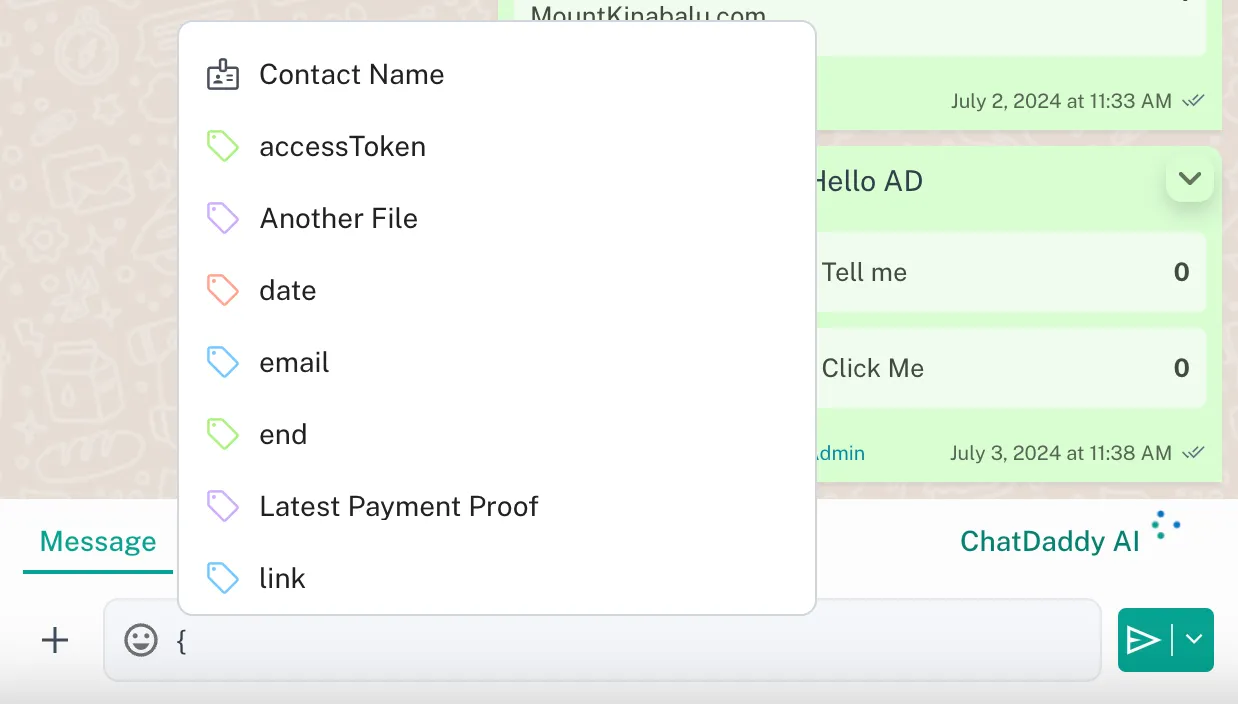Focus the message text input field
The width and height of the screenshot is (1238, 704).
(x=640, y=640)
